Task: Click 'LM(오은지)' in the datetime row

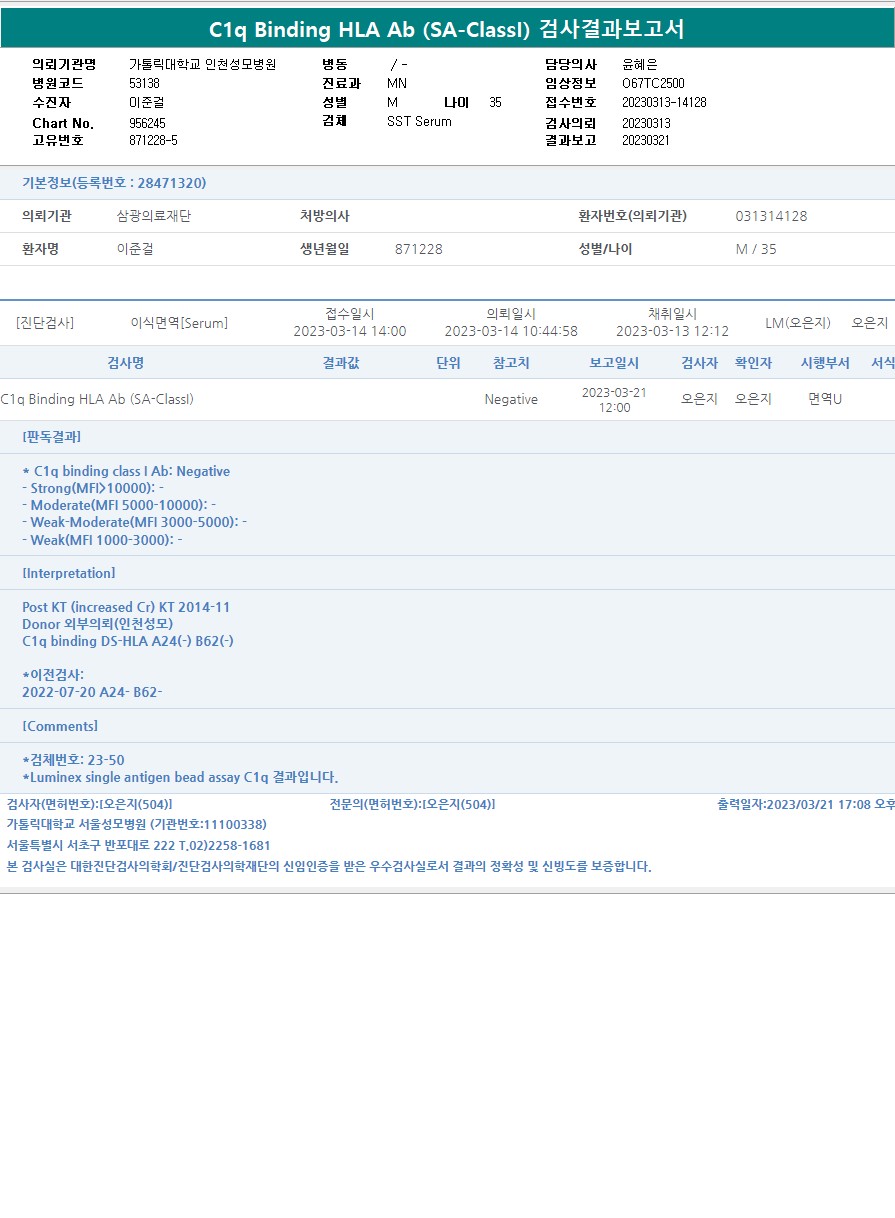Action: pos(798,323)
